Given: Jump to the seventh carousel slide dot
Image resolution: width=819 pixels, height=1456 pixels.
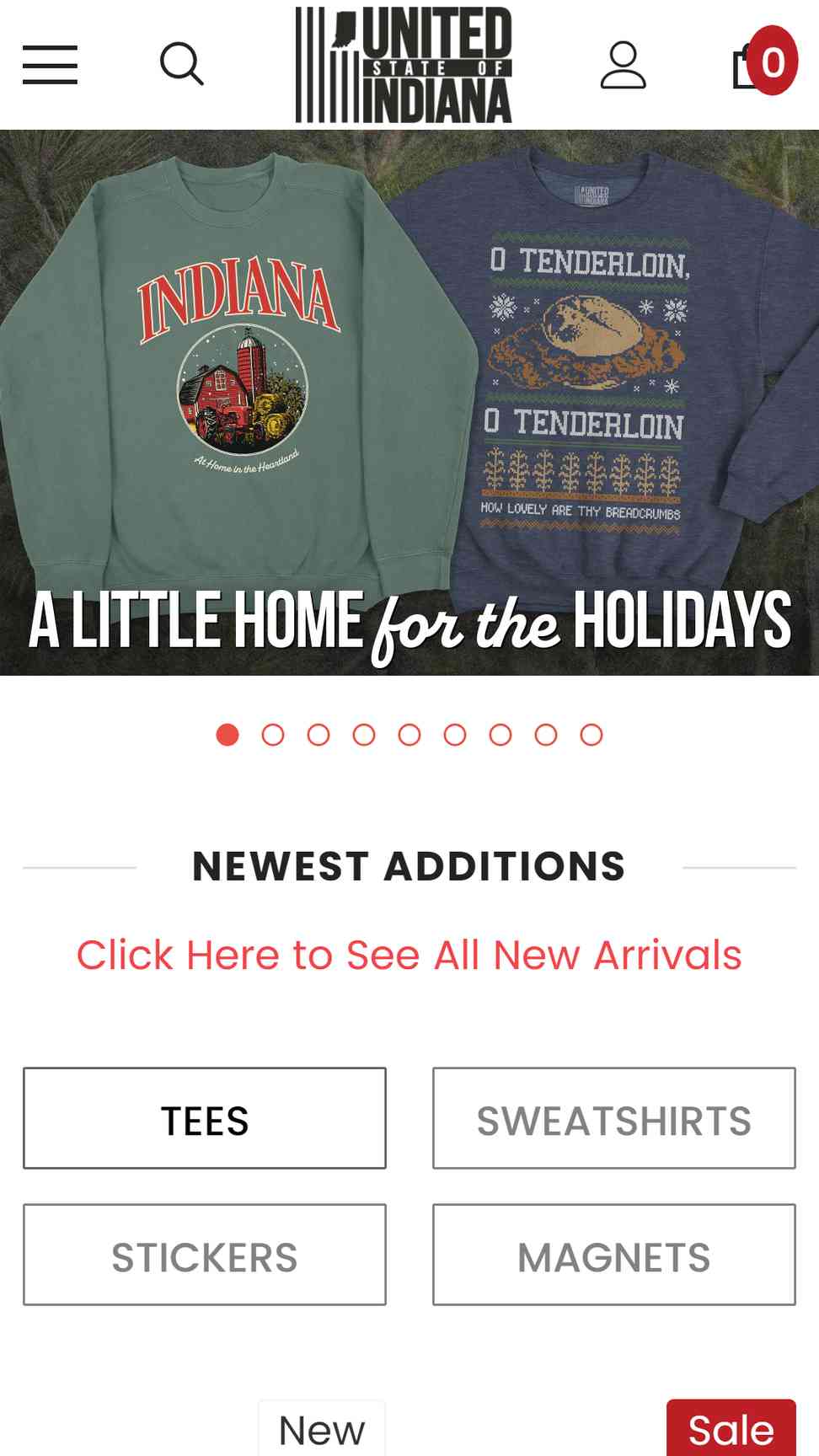Looking at the screenshot, I should 500,735.
